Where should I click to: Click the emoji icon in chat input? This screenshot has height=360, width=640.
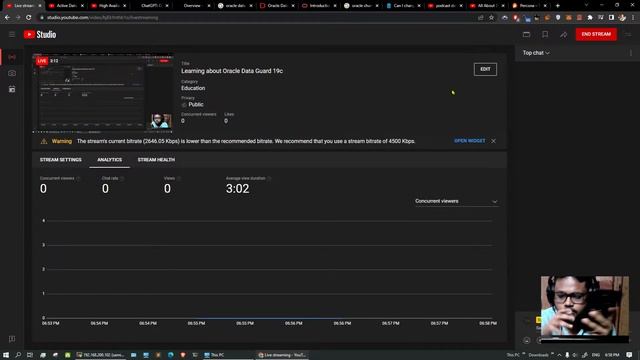pos(527,340)
